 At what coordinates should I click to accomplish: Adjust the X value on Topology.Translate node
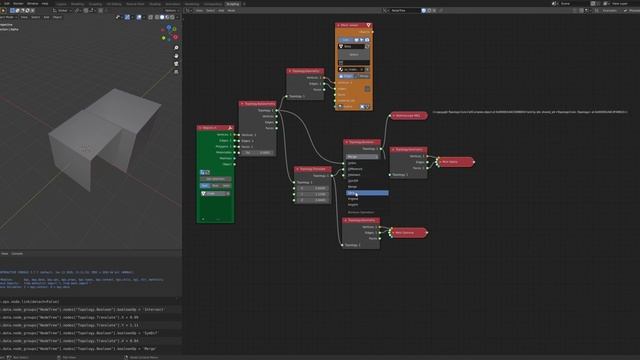[x=312, y=188]
